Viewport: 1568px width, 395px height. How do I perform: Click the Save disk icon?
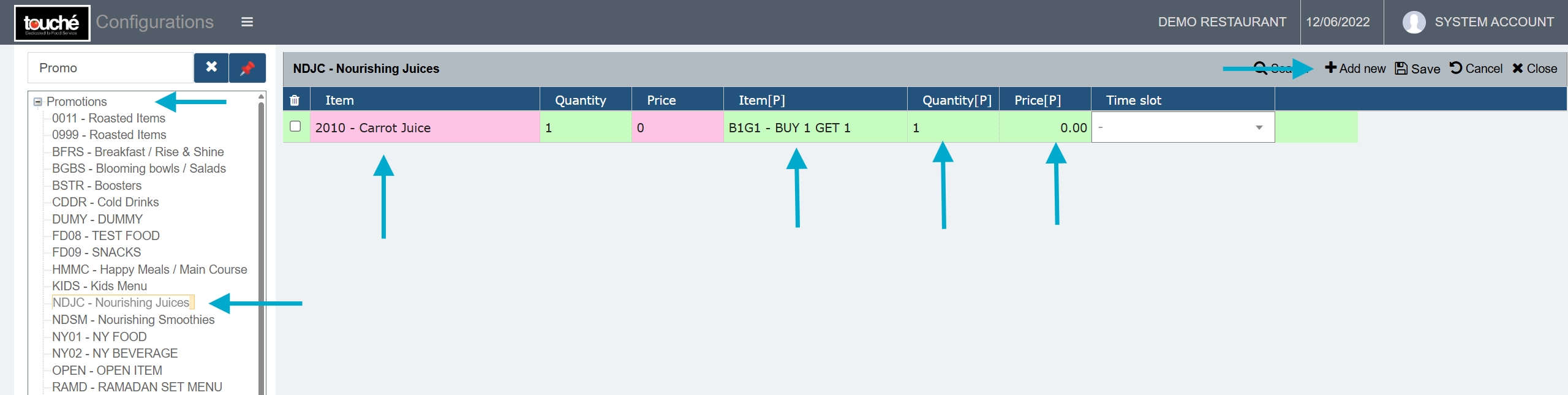pos(1401,69)
